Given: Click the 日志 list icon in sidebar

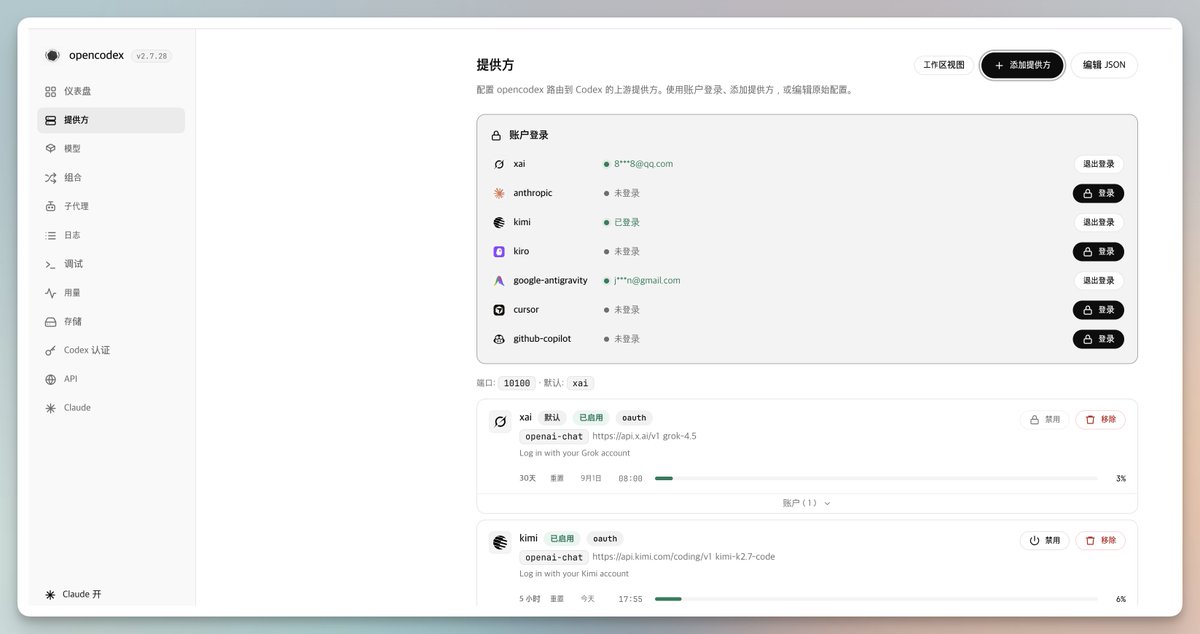Looking at the screenshot, I should (x=51, y=236).
